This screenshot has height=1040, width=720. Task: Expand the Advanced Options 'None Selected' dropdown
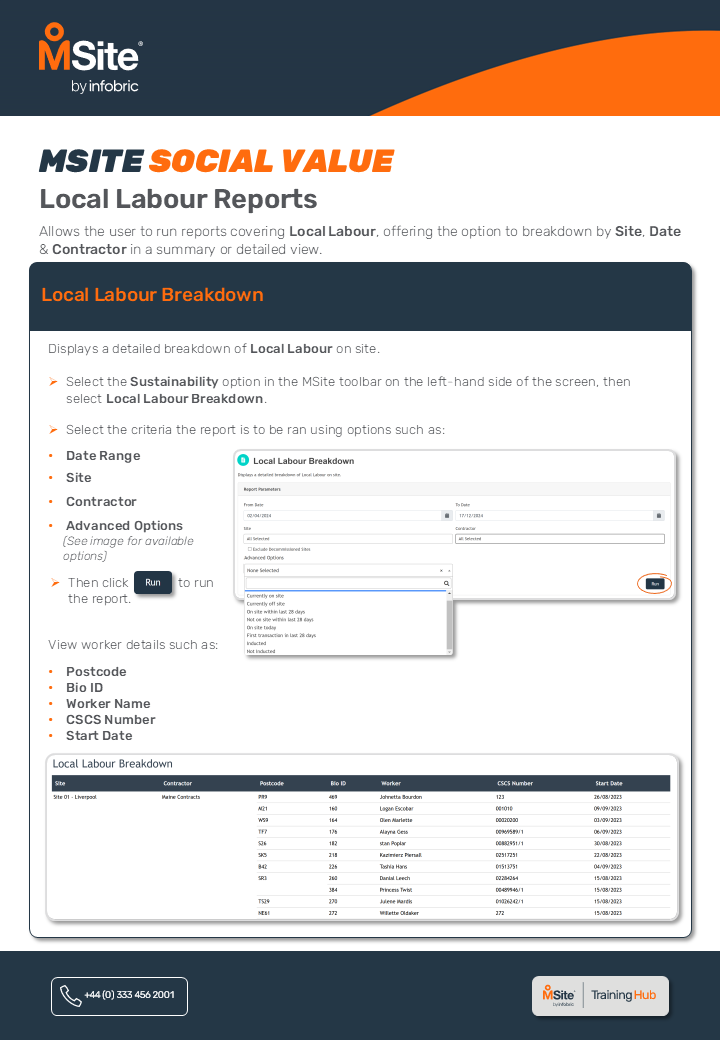pos(340,570)
